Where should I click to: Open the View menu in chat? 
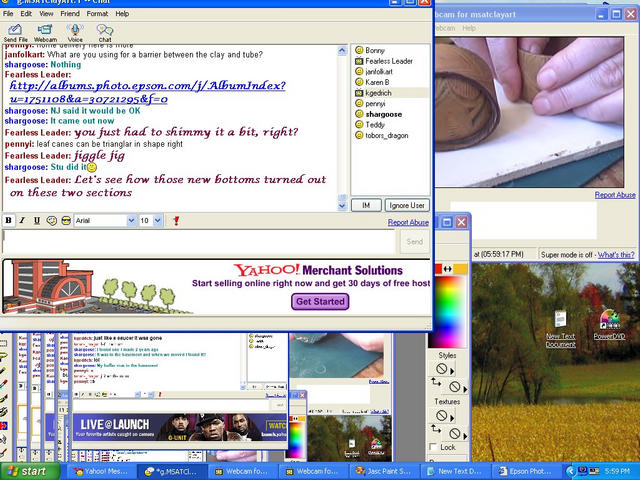[x=46, y=13]
